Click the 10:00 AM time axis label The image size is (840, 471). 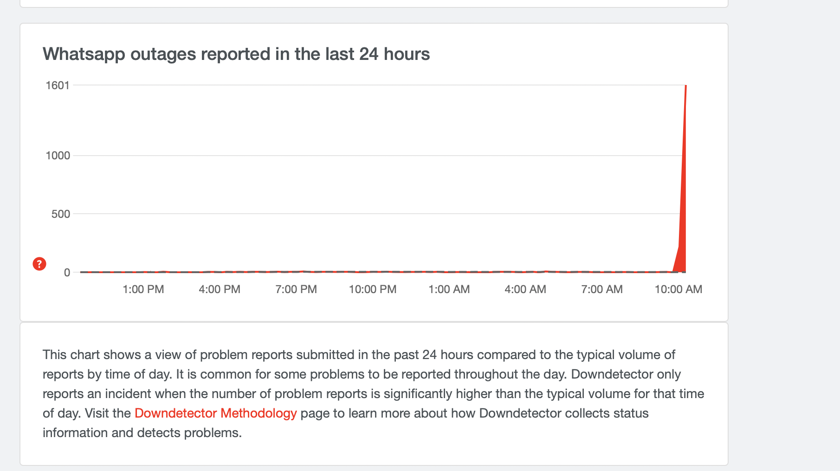[678, 289]
